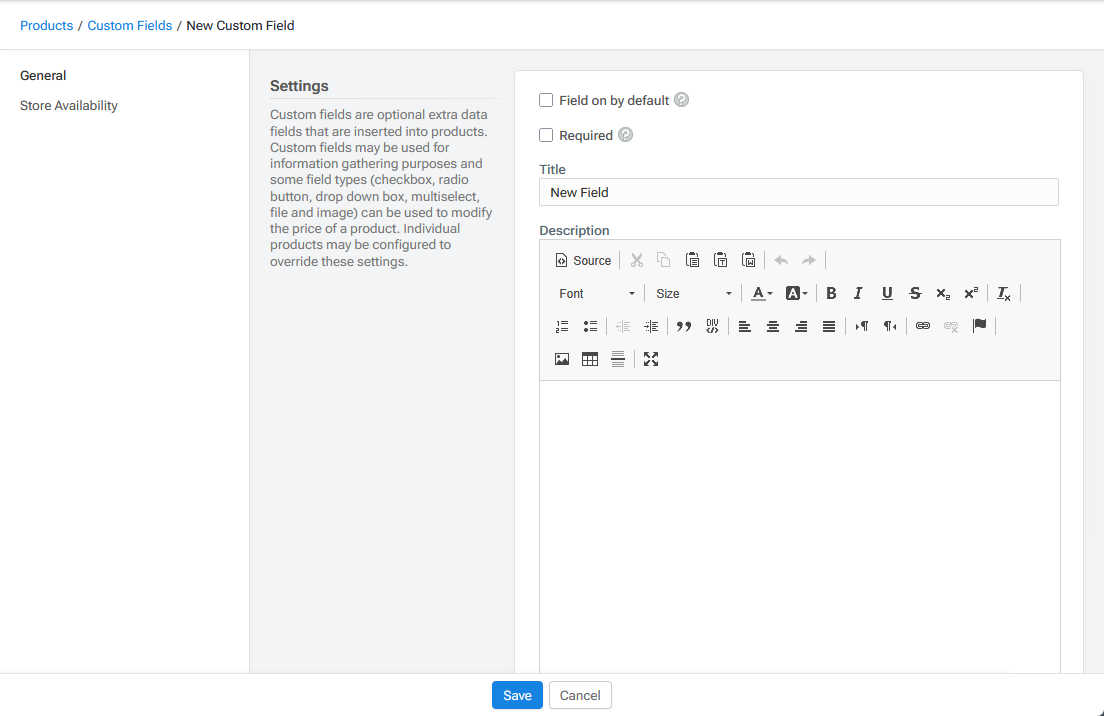Open the text color picker

pyautogui.click(x=762, y=293)
